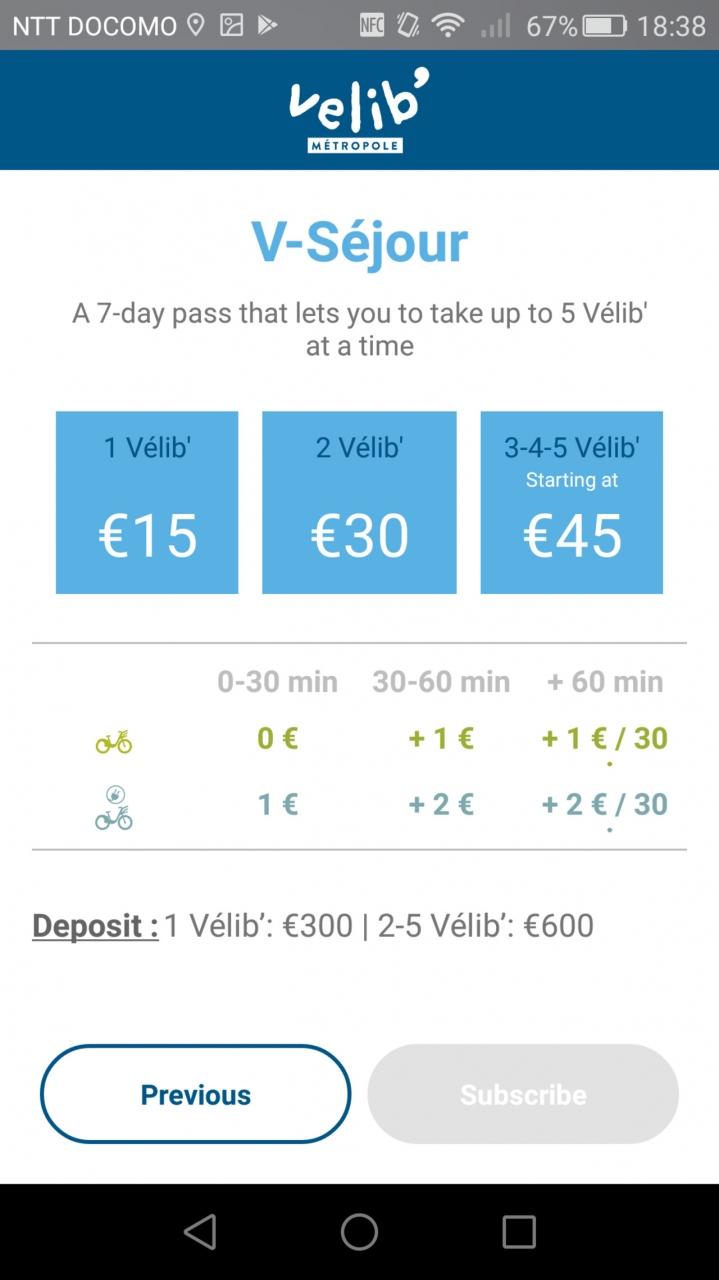Tap the greyed-out Subscribe button

pyautogui.click(x=523, y=1094)
